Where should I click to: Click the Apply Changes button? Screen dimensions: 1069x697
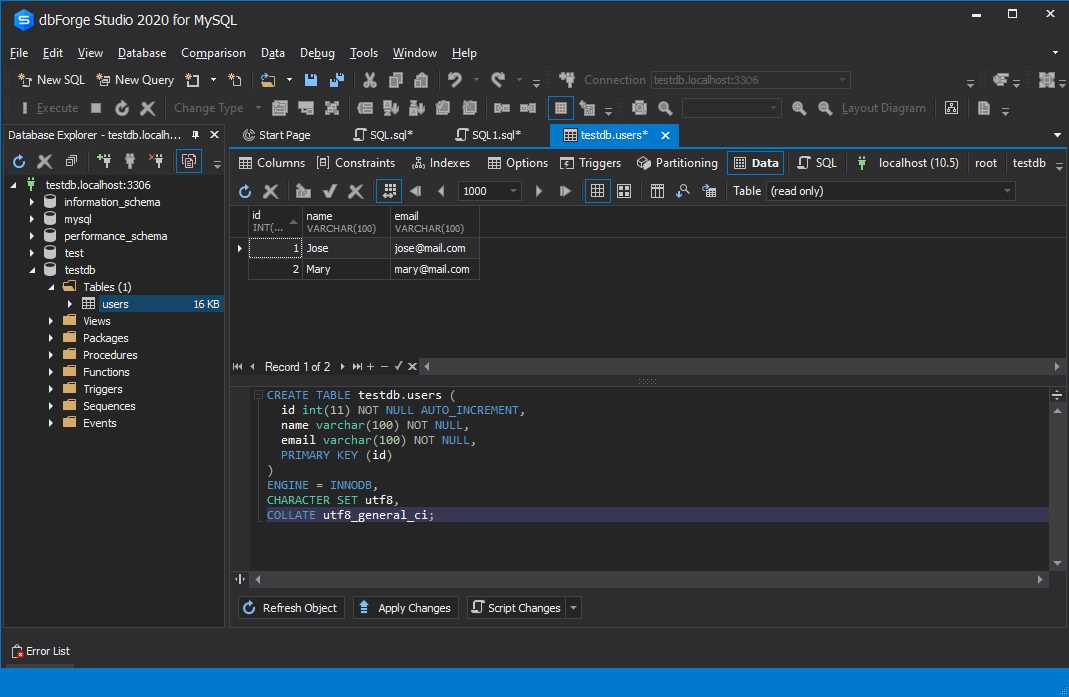[x=406, y=608]
